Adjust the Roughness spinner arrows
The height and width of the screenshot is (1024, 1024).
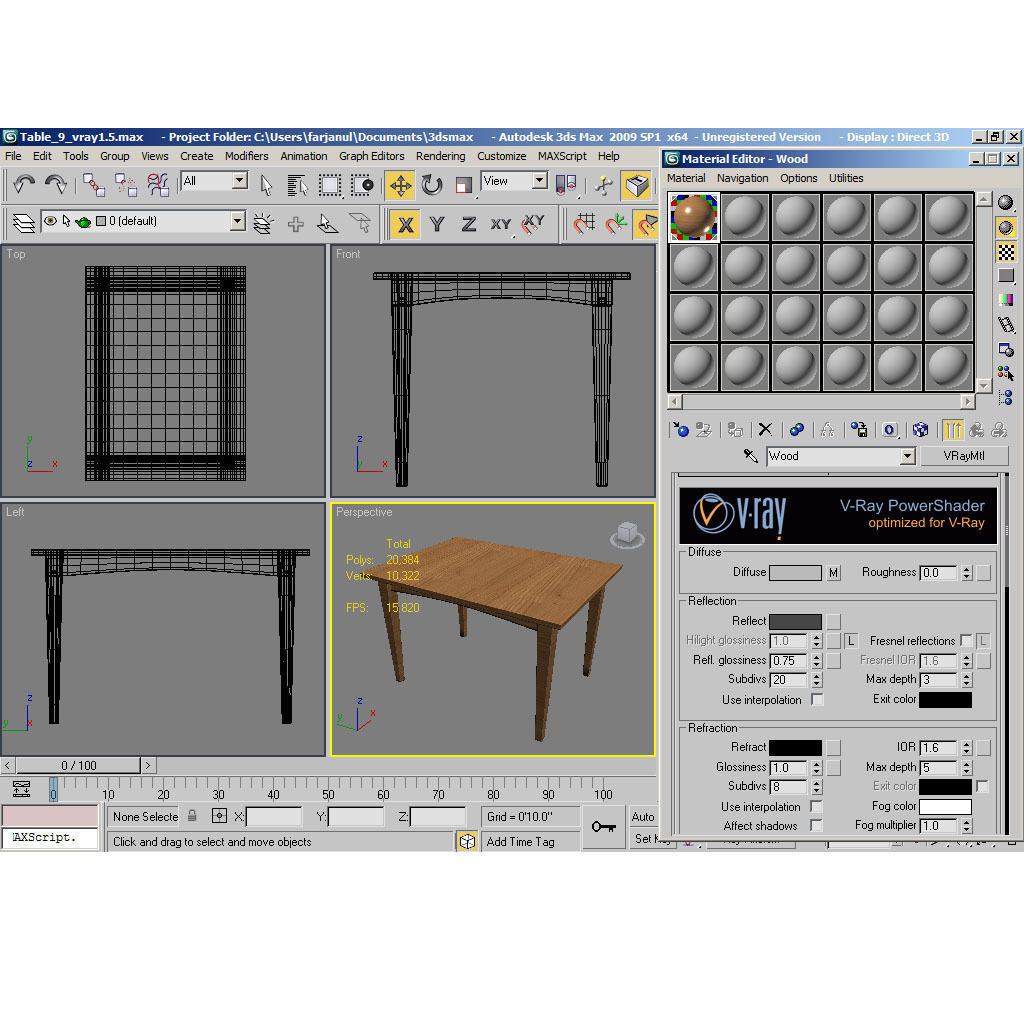coord(967,573)
